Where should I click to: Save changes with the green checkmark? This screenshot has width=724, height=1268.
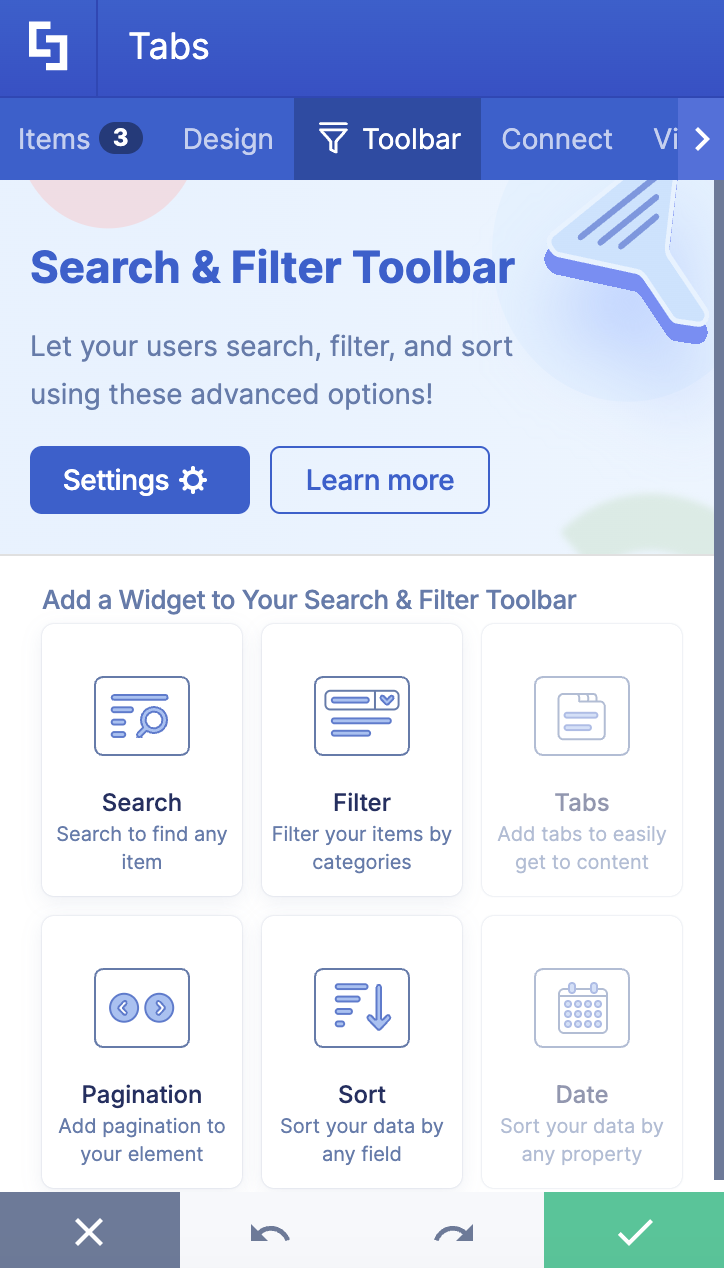633,1230
